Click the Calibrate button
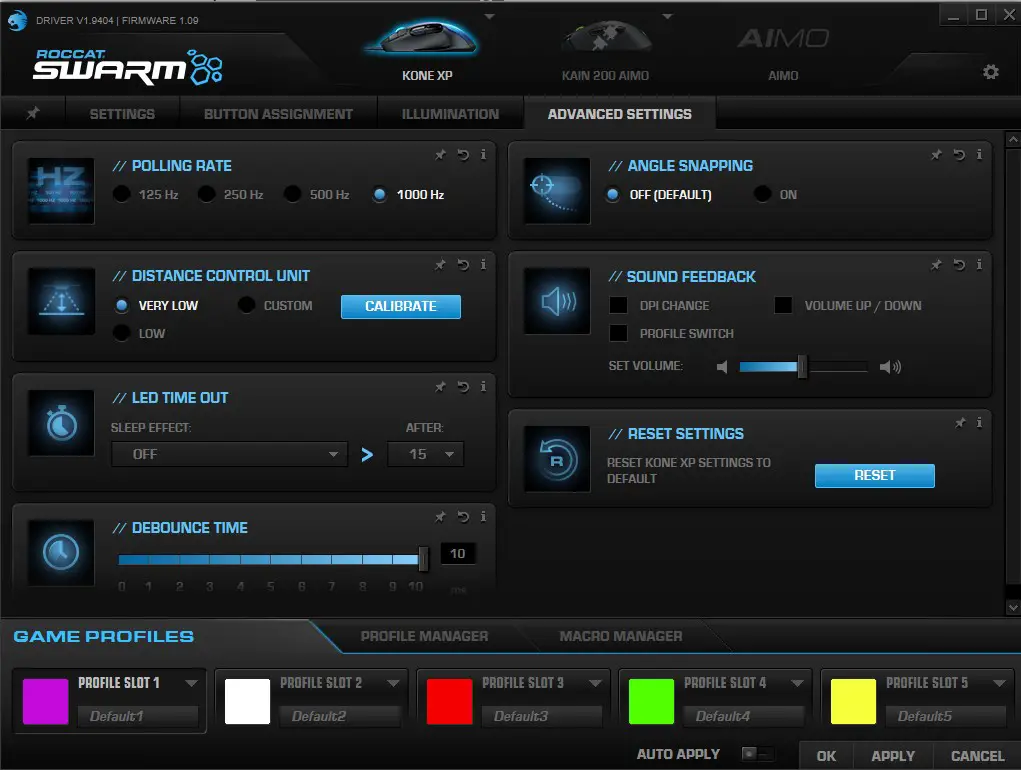 (400, 306)
